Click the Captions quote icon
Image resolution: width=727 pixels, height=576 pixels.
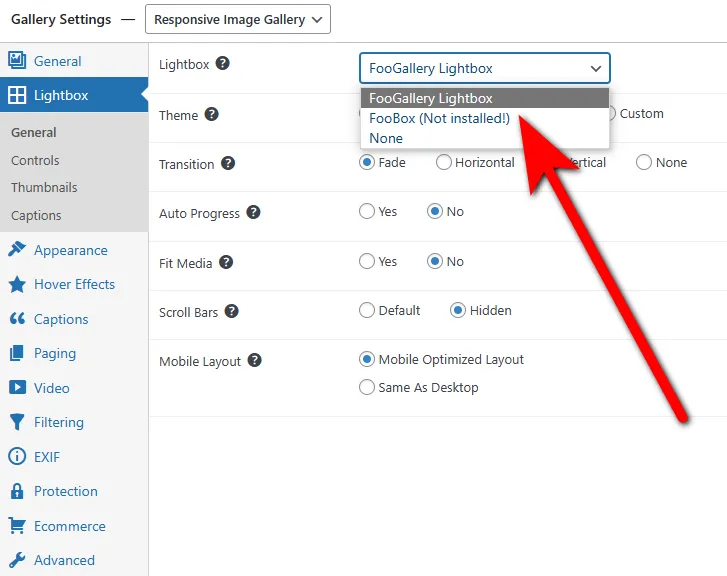coord(17,319)
